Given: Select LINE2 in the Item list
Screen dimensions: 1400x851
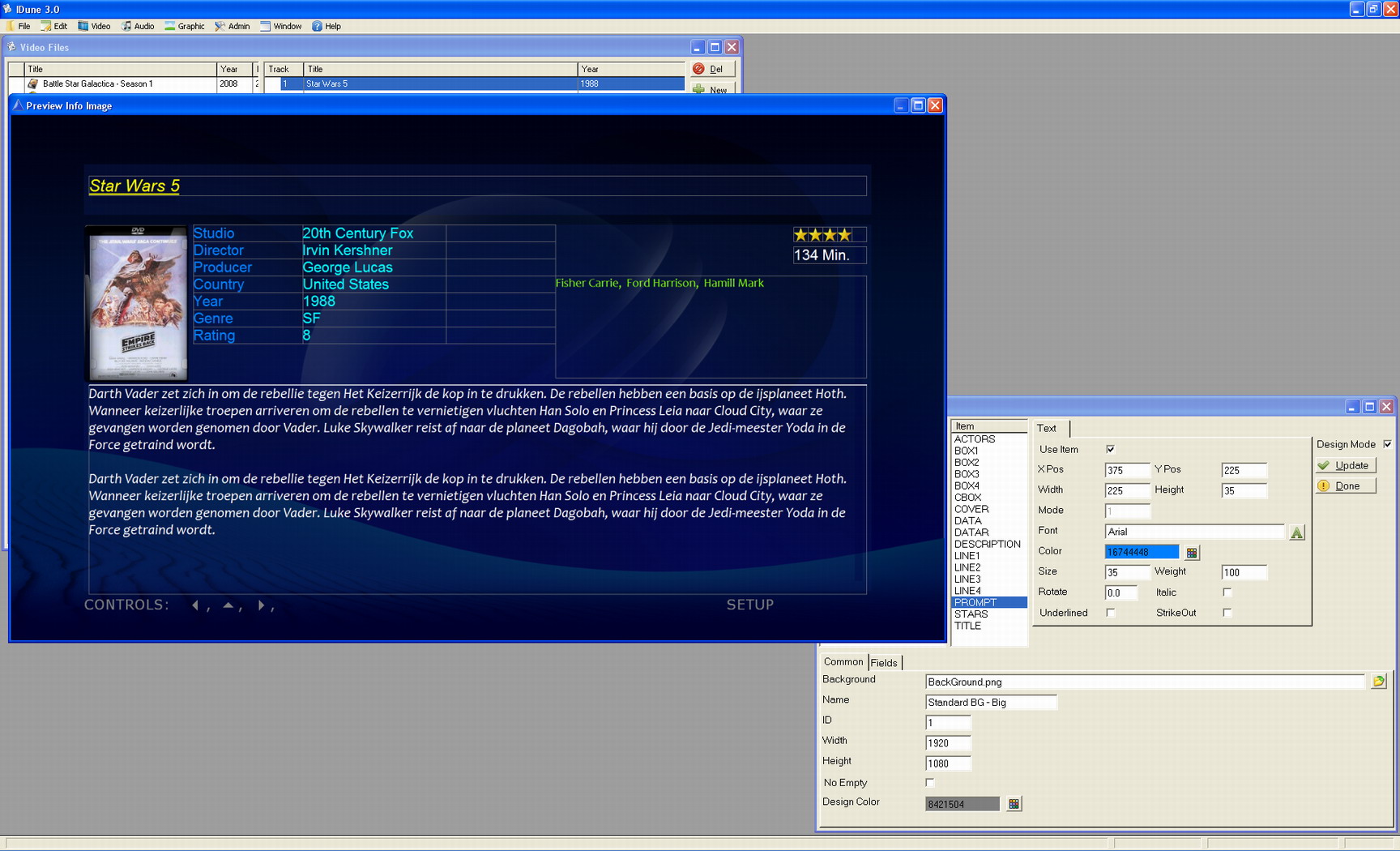Looking at the screenshot, I should pos(989,567).
